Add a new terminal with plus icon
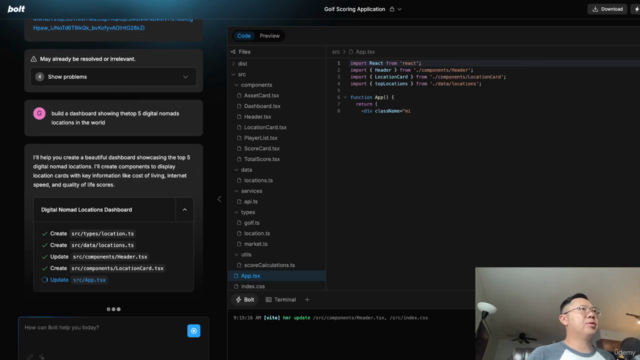 click(x=307, y=300)
